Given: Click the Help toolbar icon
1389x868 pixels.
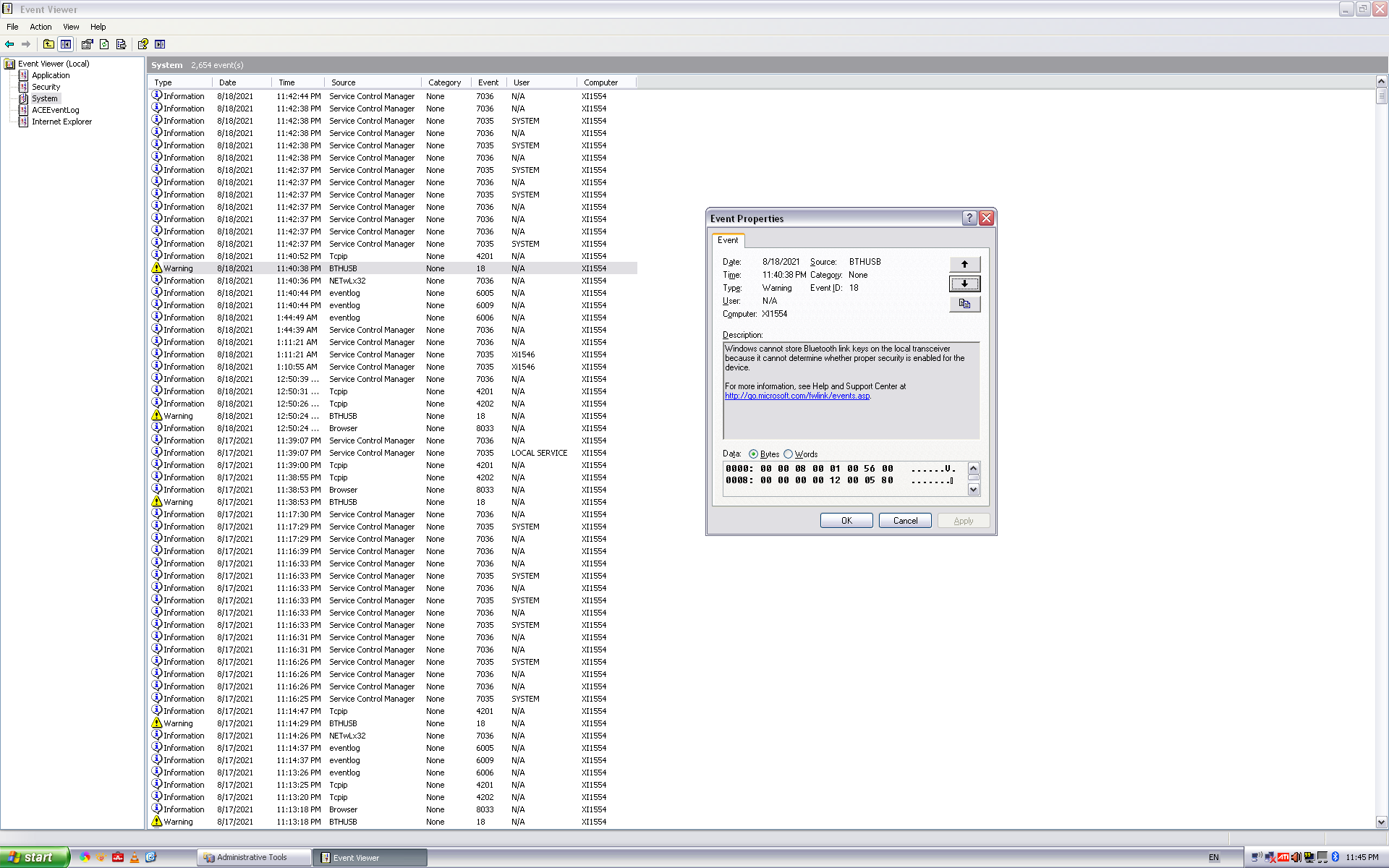Looking at the screenshot, I should [143, 44].
